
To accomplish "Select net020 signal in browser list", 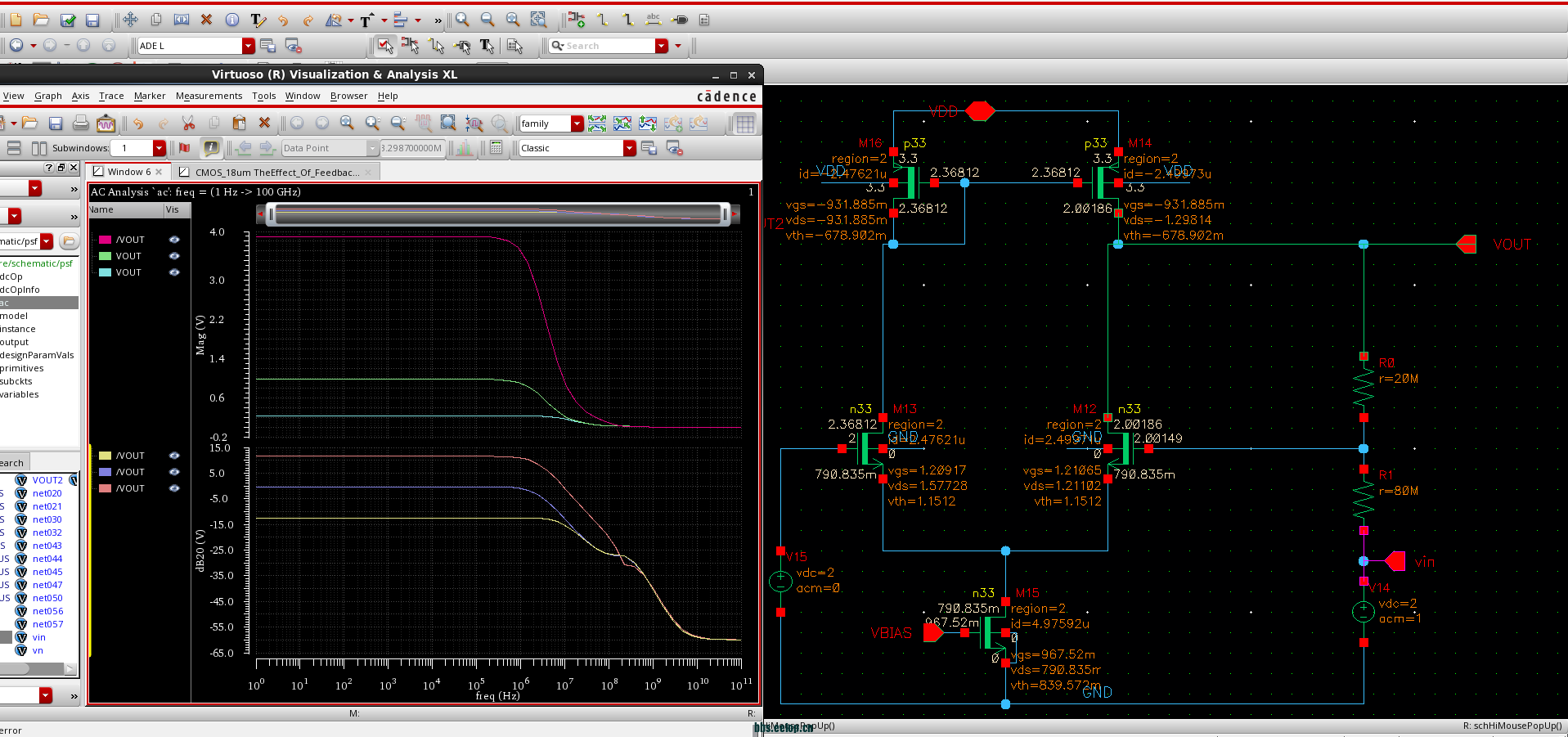I will tap(47, 493).
